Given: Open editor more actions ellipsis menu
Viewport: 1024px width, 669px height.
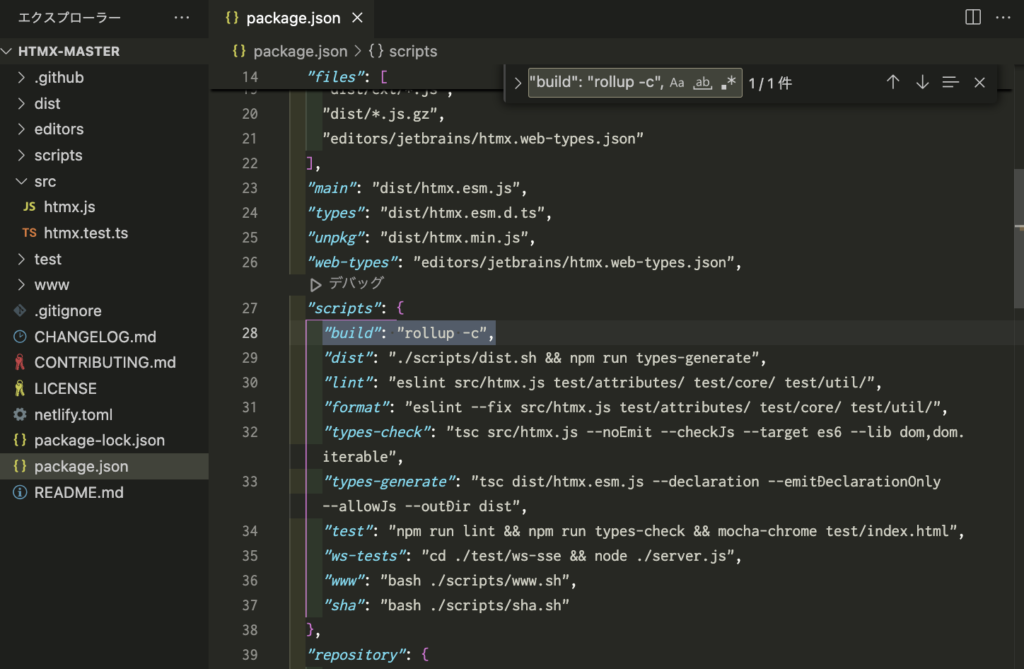Looking at the screenshot, I should coord(1003,18).
